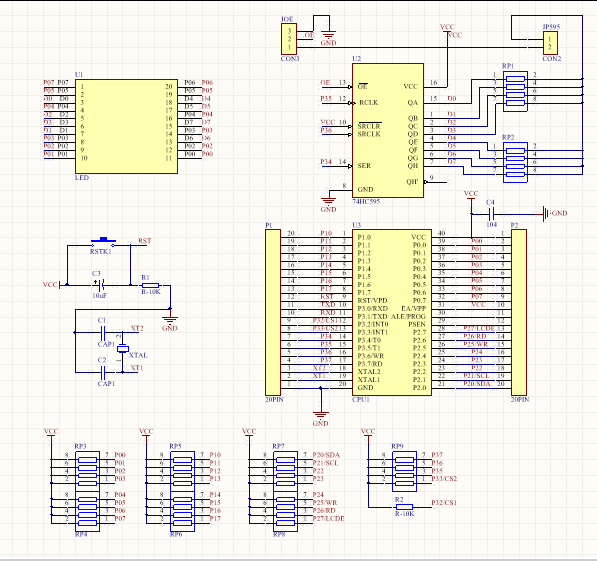Select the RP1 resistor pack symbol
Screen dimensions: 597x561
click(515, 91)
